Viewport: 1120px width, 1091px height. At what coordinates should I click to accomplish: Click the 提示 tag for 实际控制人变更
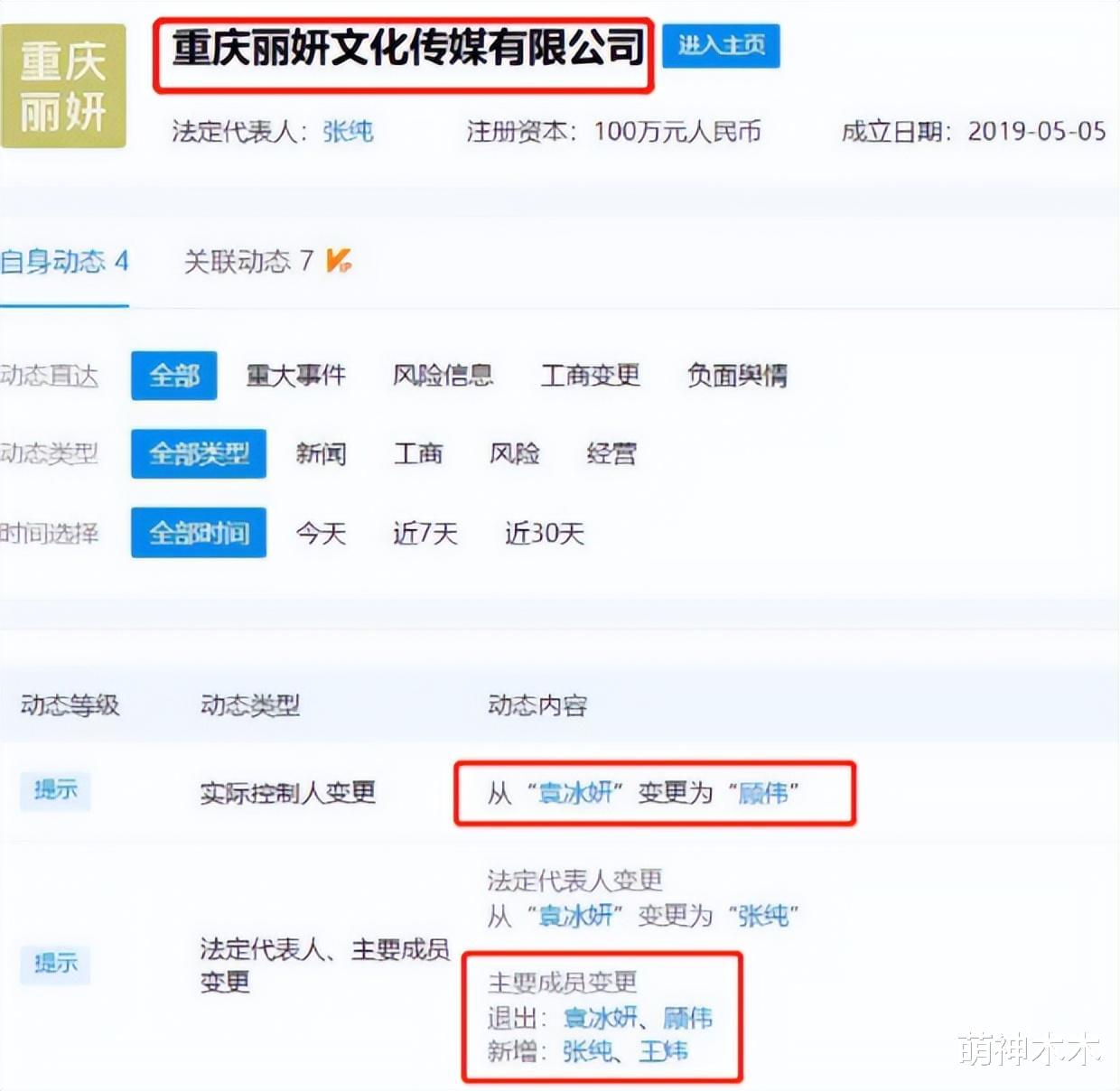[55, 790]
